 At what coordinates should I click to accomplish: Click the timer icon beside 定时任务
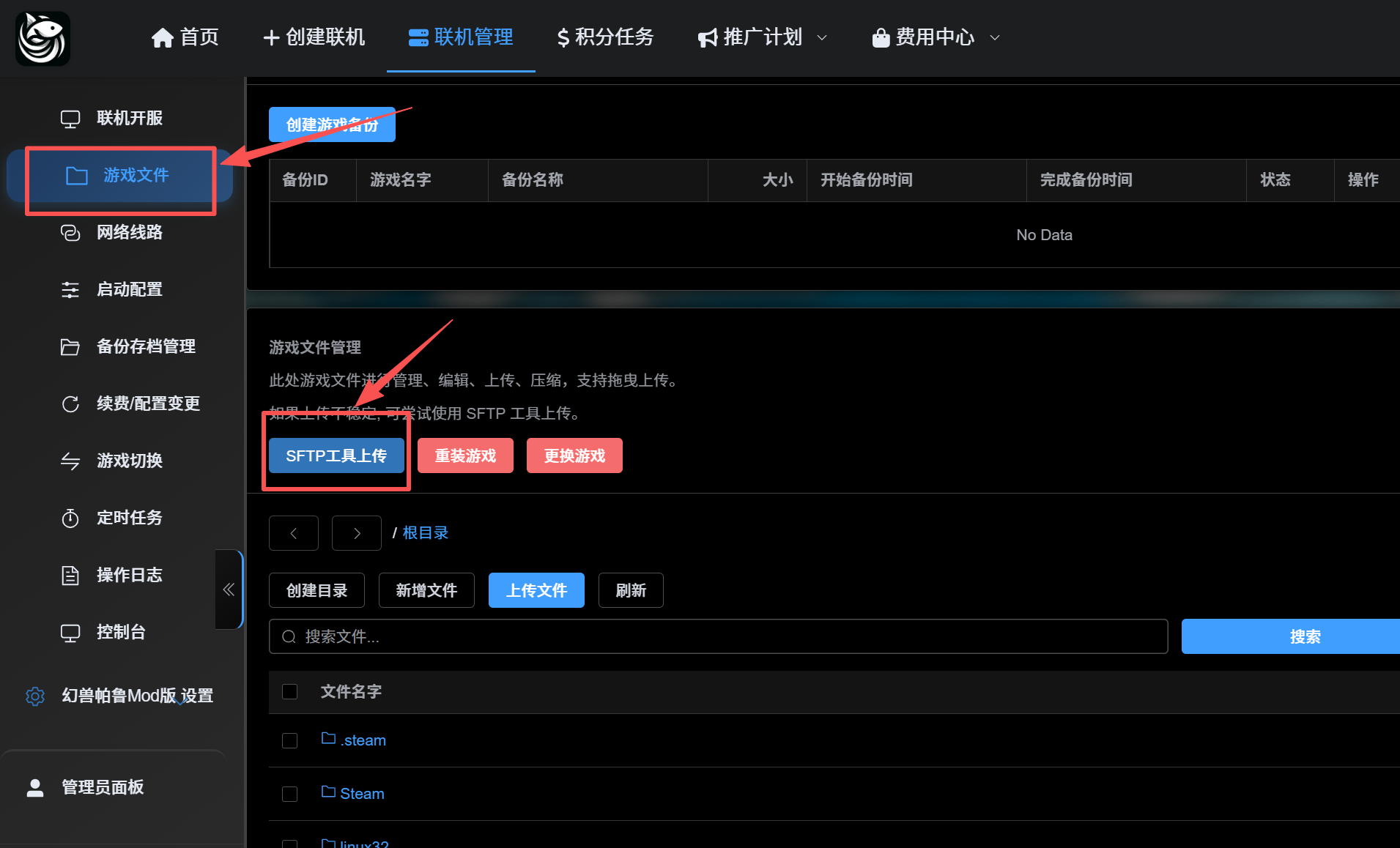pos(70,518)
